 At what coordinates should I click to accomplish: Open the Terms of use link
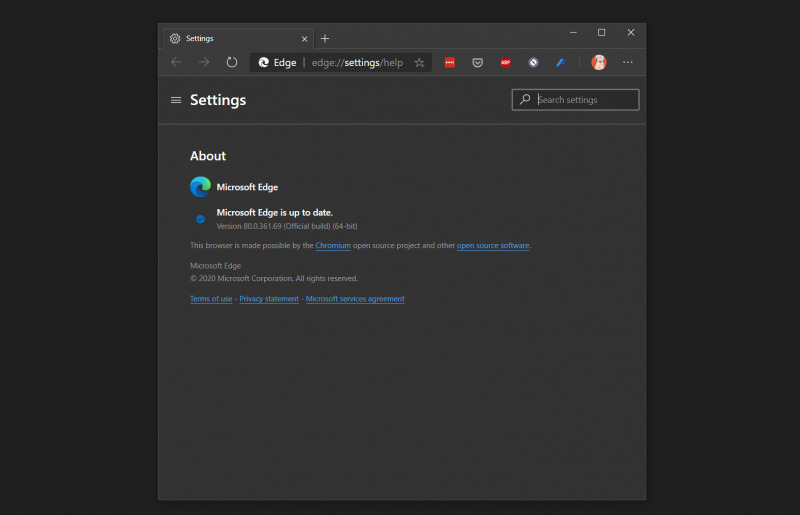coord(211,299)
